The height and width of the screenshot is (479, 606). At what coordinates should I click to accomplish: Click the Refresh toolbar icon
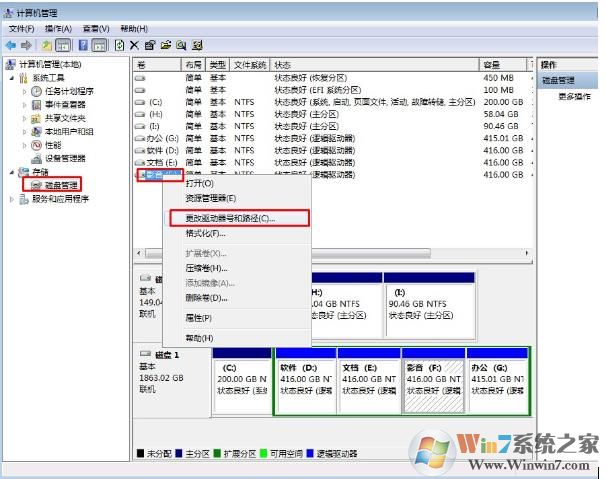coord(120,45)
